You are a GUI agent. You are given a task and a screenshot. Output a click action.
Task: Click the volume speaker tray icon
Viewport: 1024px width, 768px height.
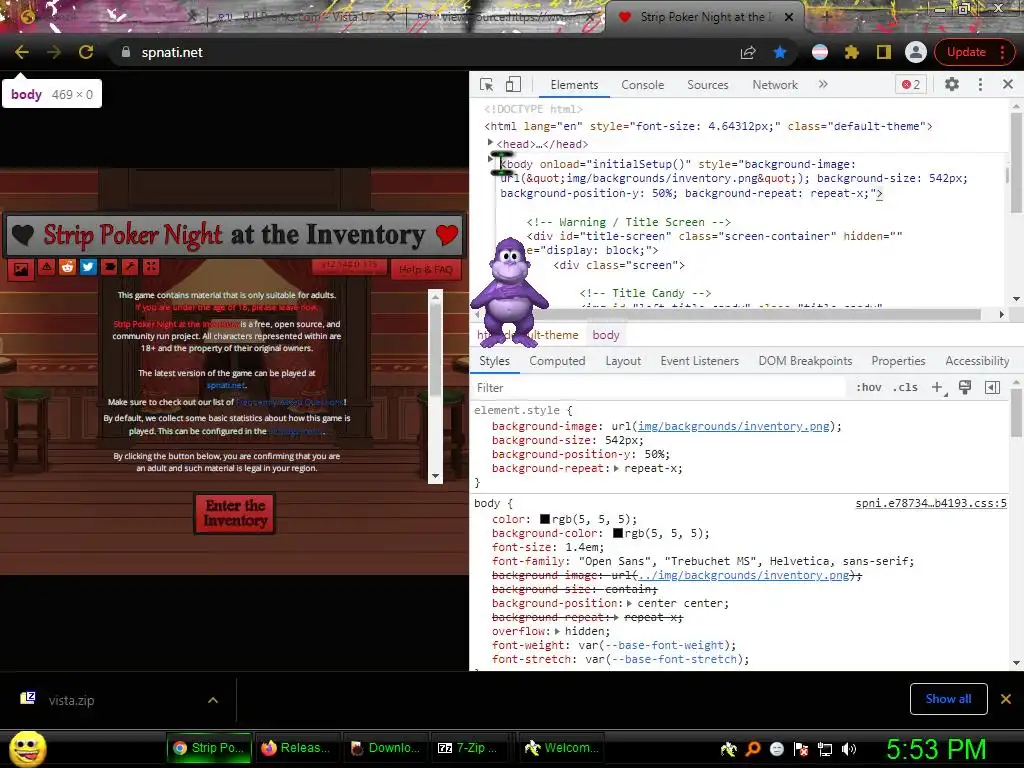pos(849,749)
